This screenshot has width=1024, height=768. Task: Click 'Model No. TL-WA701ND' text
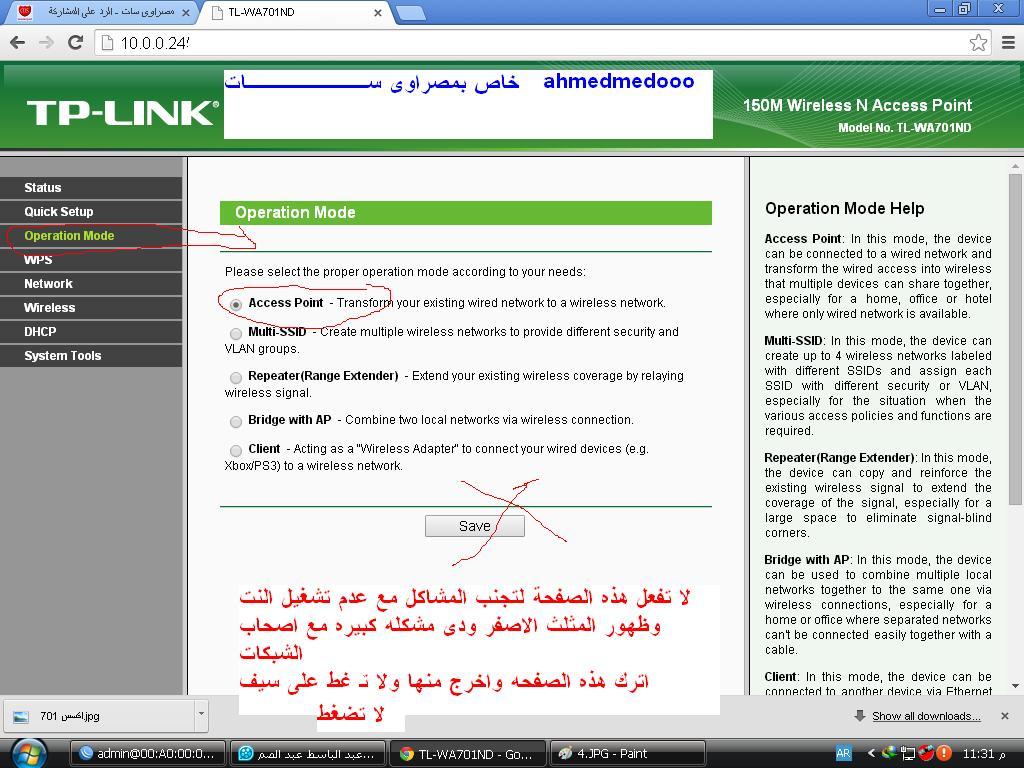[x=904, y=128]
